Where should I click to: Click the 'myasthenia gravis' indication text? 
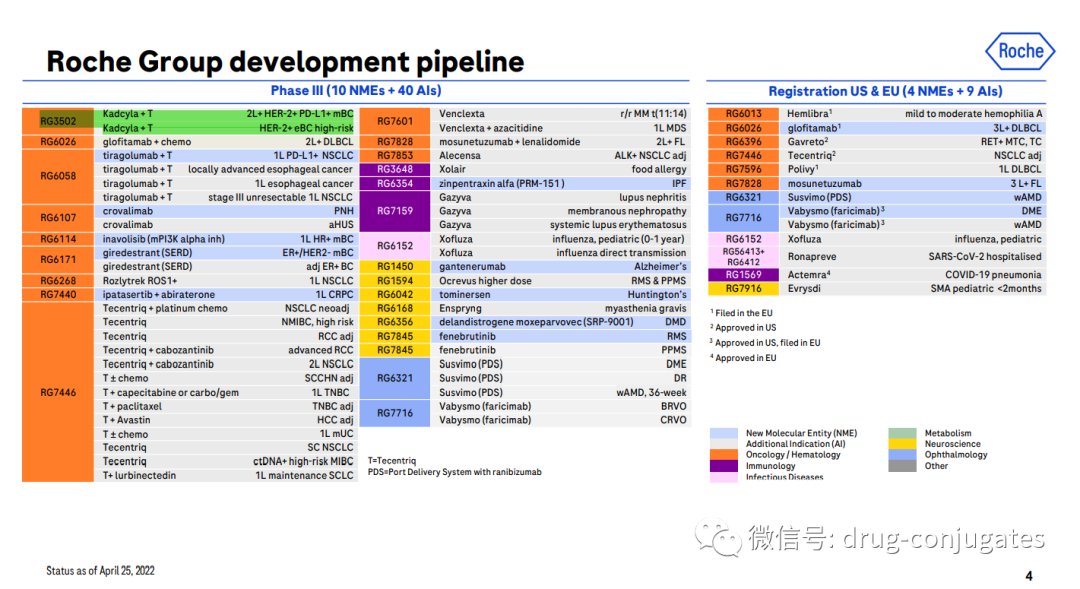coord(645,309)
